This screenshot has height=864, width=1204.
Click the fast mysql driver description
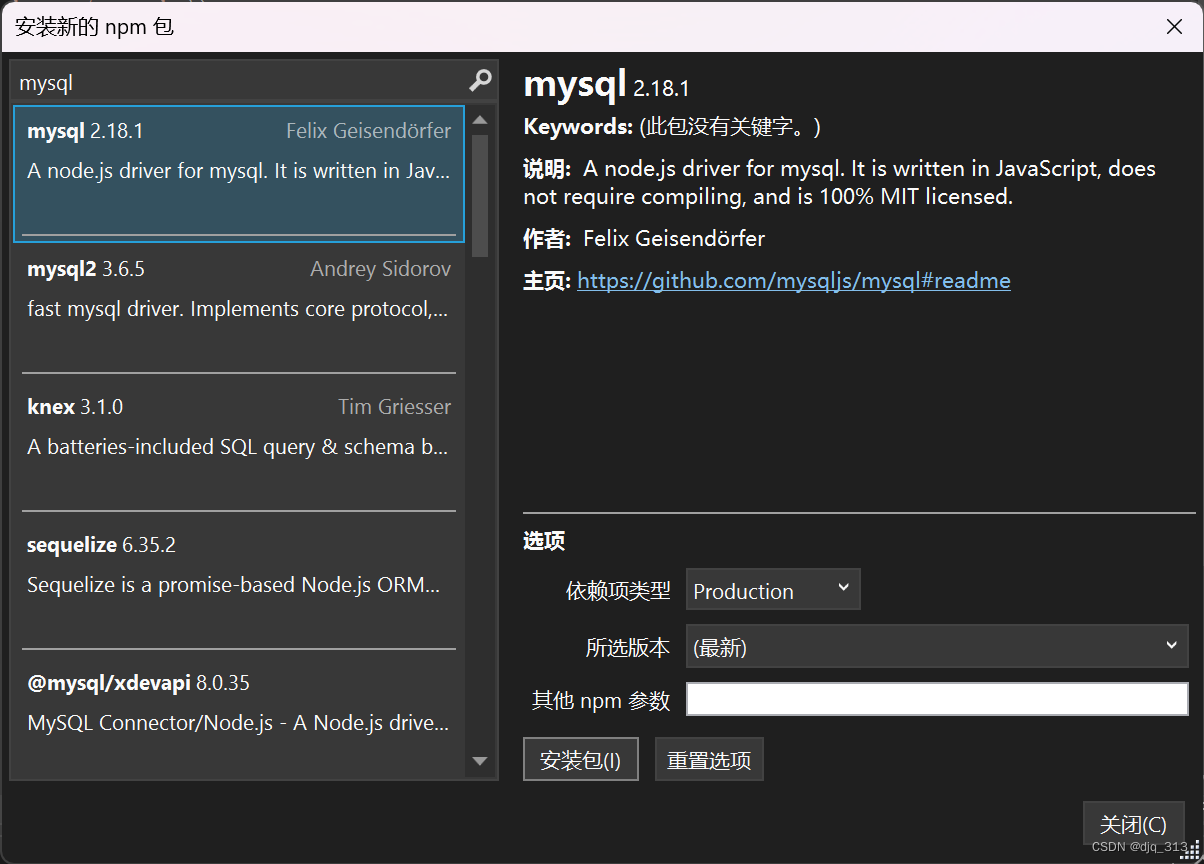click(x=238, y=309)
